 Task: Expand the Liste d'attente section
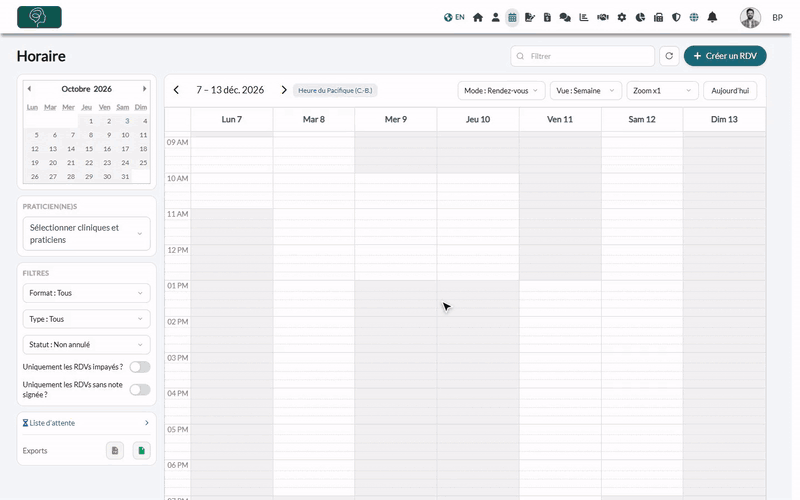pos(86,423)
